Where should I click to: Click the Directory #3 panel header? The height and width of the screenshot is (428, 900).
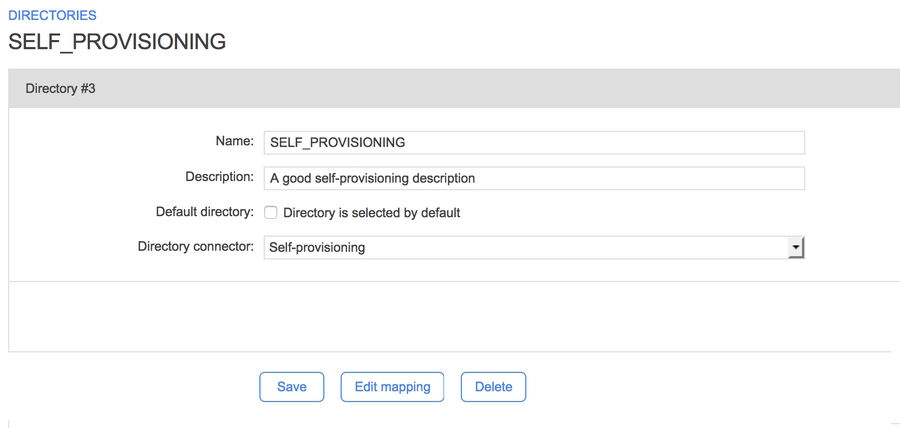point(60,89)
